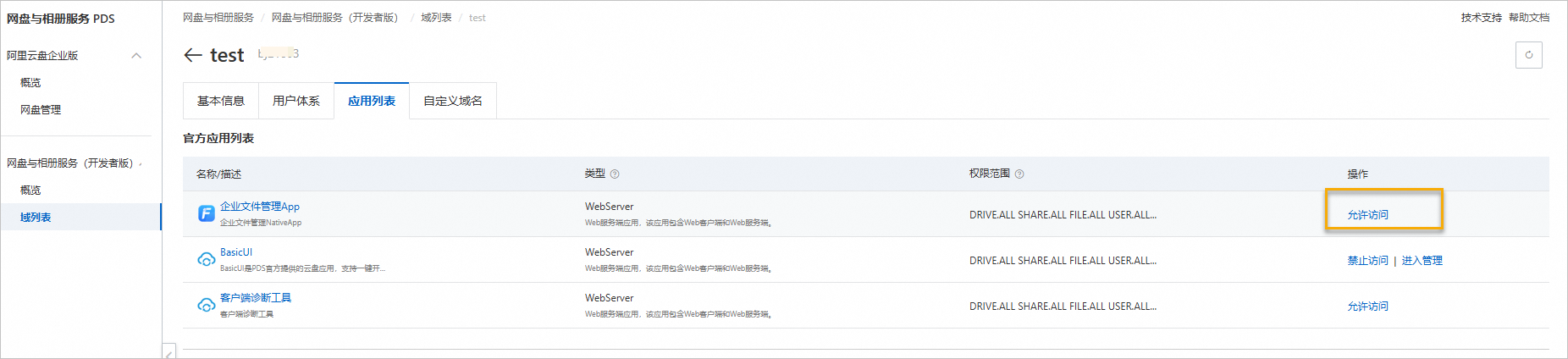1568x359 pixels.
Task: Click WebServer type in 企业文件管理App row
Action: (x=609, y=206)
